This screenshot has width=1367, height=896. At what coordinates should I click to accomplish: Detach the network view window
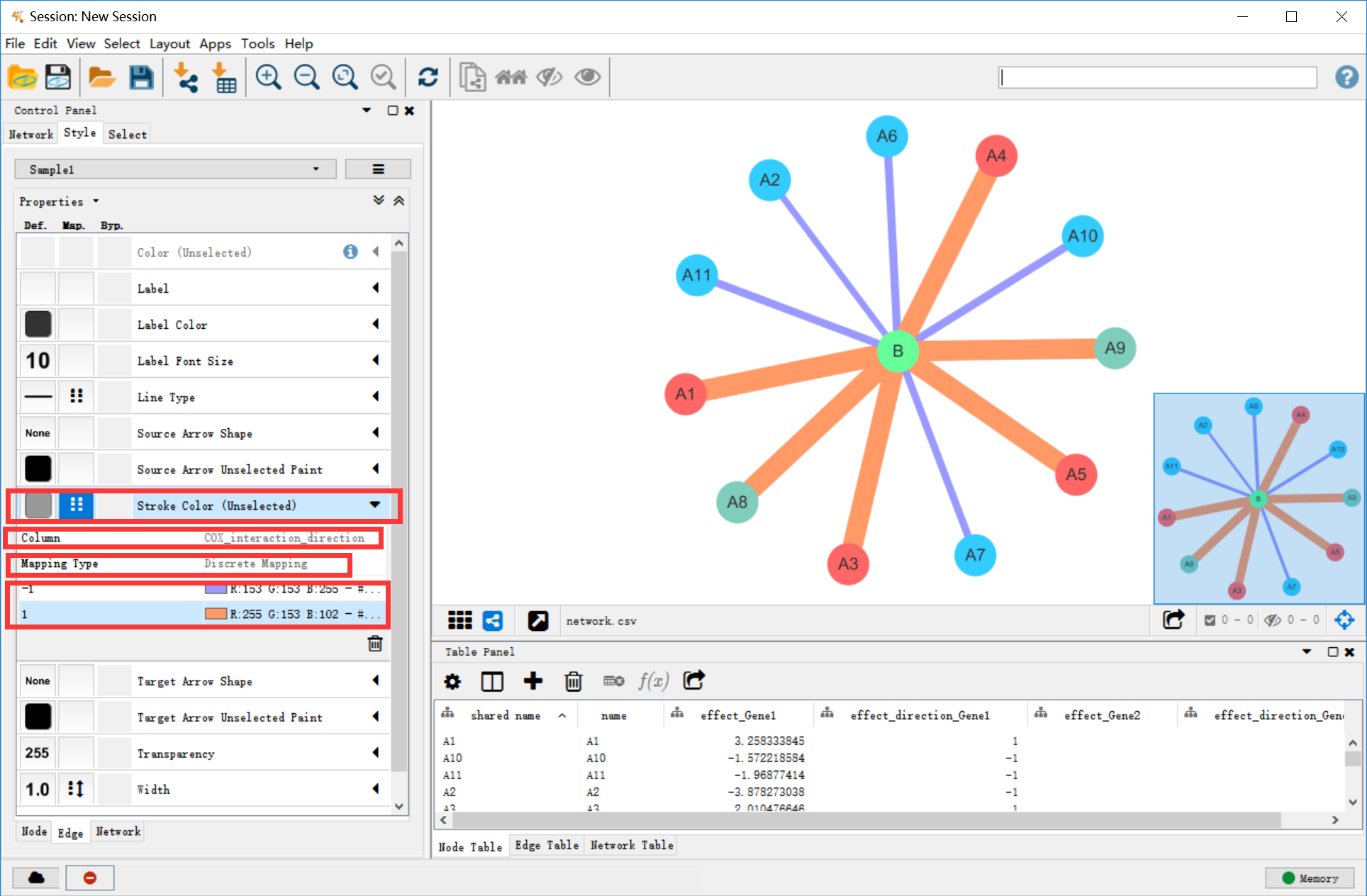tap(537, 621)
